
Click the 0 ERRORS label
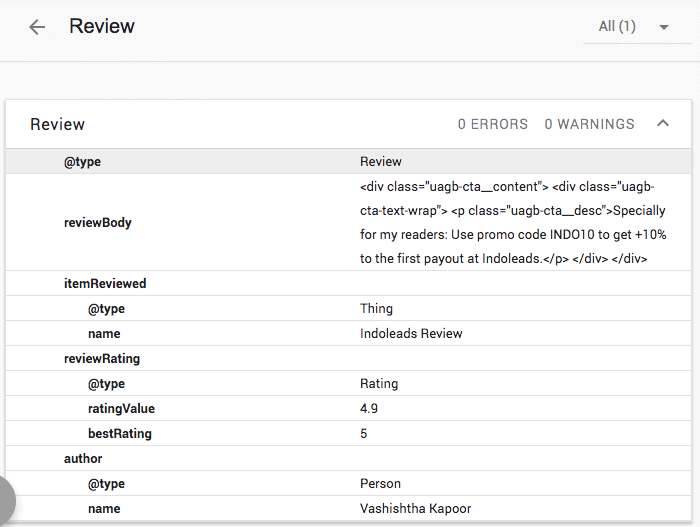[493, 124]
